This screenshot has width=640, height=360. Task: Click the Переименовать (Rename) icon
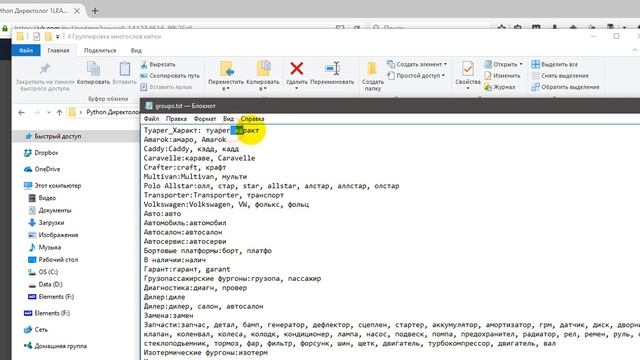[333, 69]
